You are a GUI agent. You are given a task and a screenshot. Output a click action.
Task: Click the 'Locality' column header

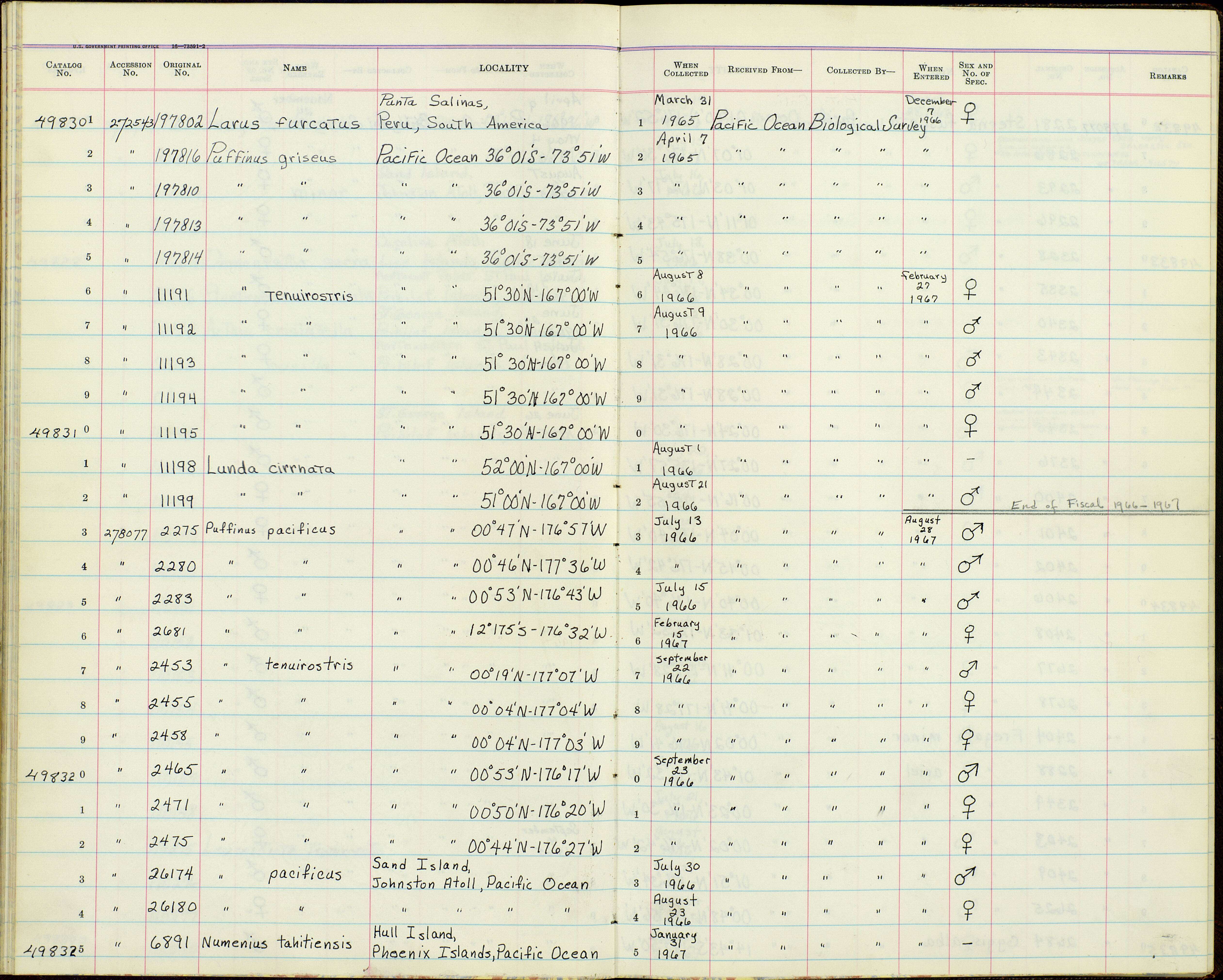tap(504, 68)
